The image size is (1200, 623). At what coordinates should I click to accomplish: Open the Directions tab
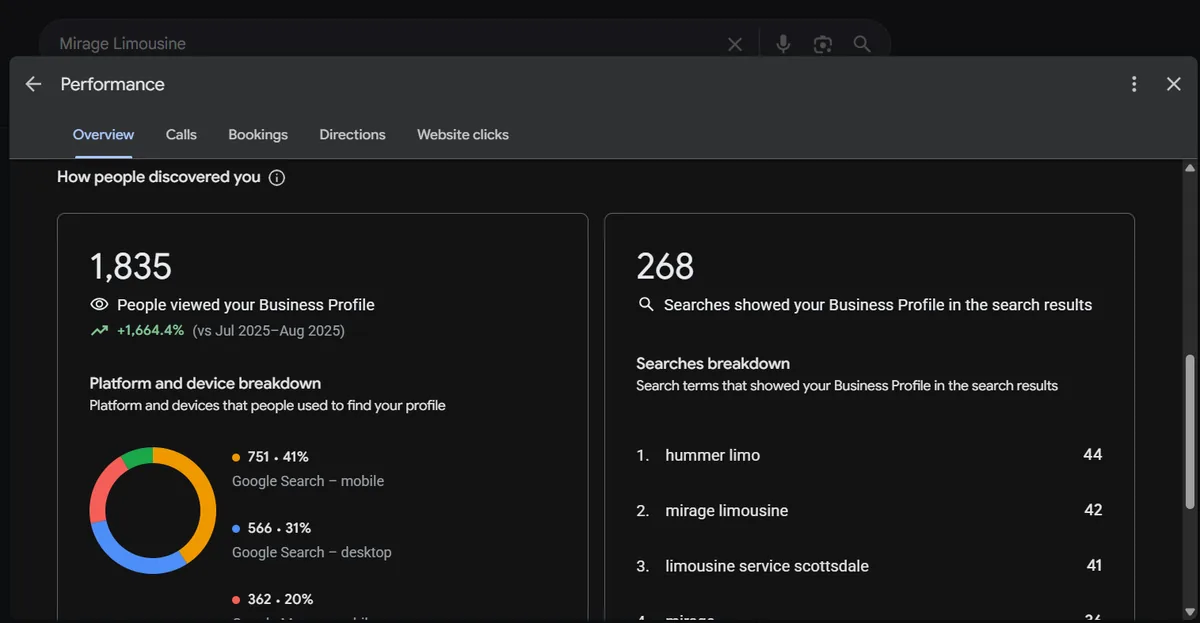(x=352, y=134)
